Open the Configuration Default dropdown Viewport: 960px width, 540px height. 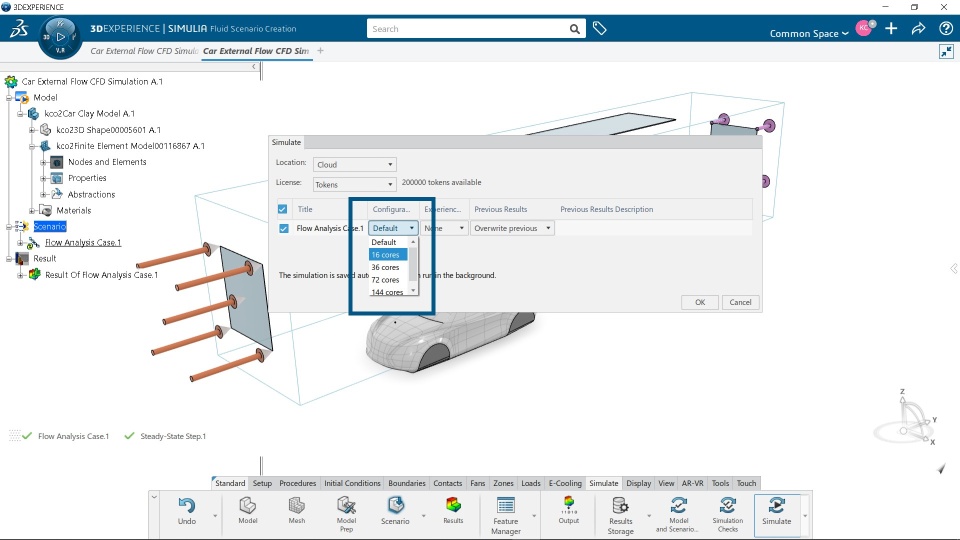393,228
